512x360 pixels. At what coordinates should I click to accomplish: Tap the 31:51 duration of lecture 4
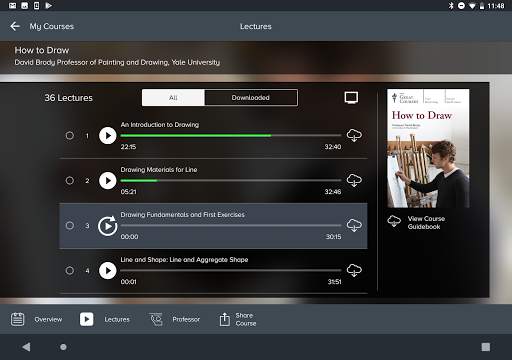[x=334, y=282]
